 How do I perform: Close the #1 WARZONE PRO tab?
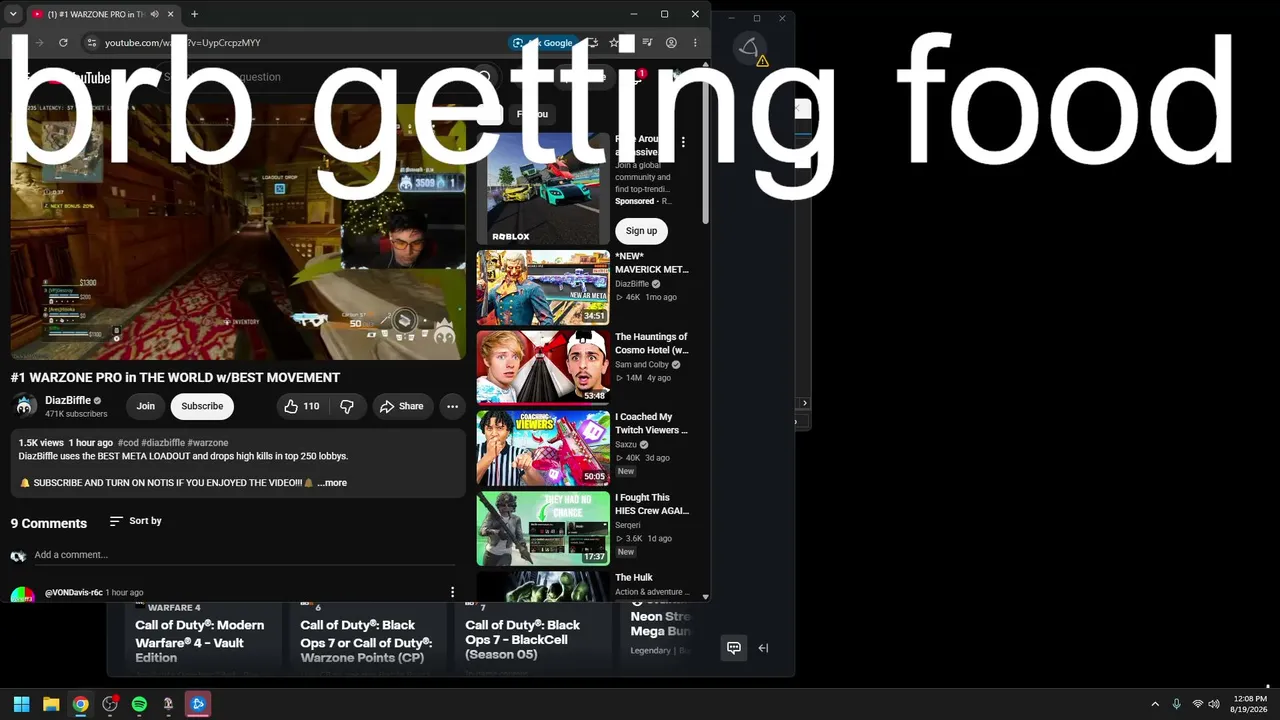point(170,14)
